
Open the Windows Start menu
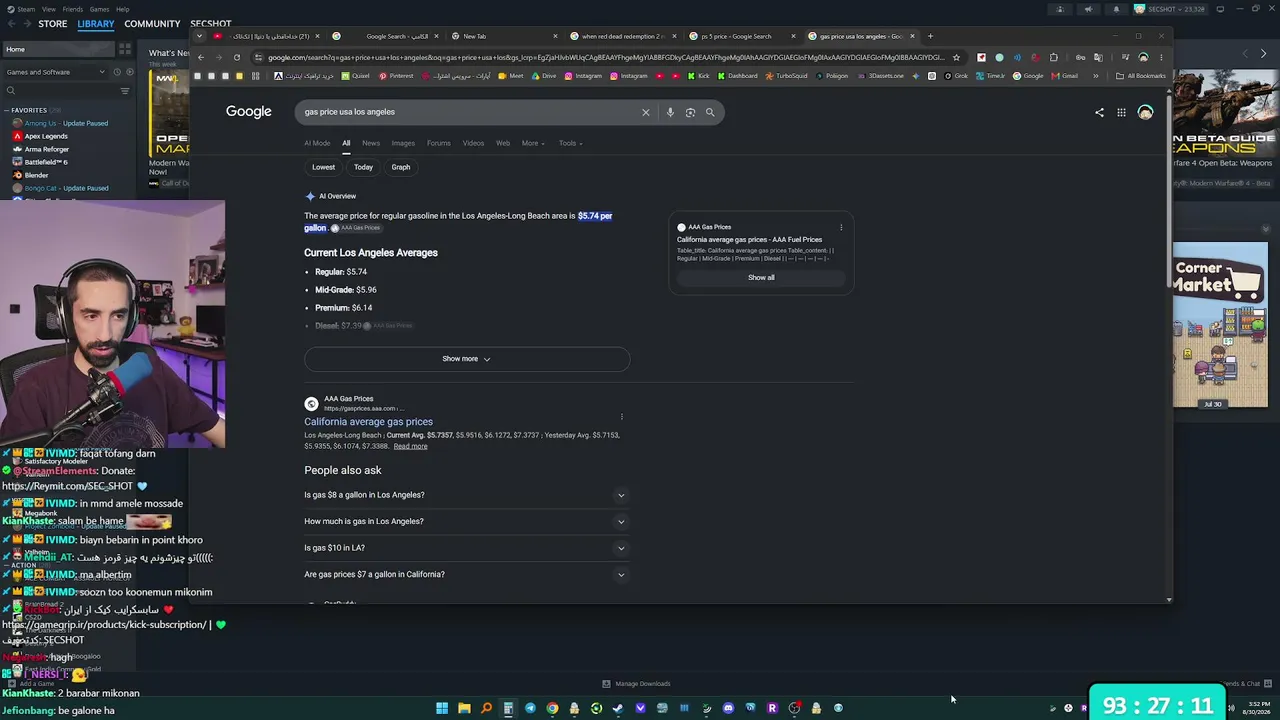click(x=442, y=708)
